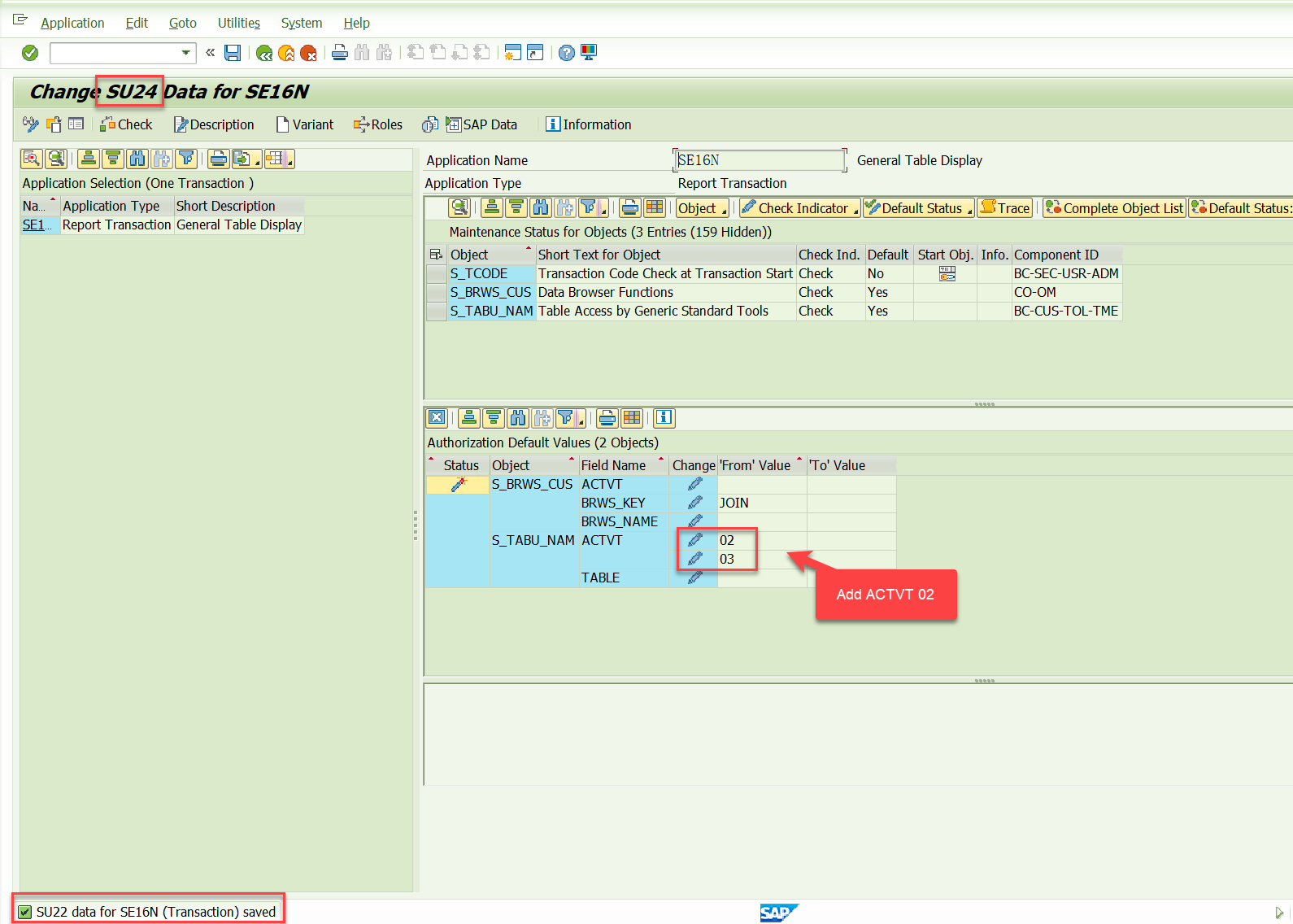Click the Find binoculars icon in standard toolbar

362,53
